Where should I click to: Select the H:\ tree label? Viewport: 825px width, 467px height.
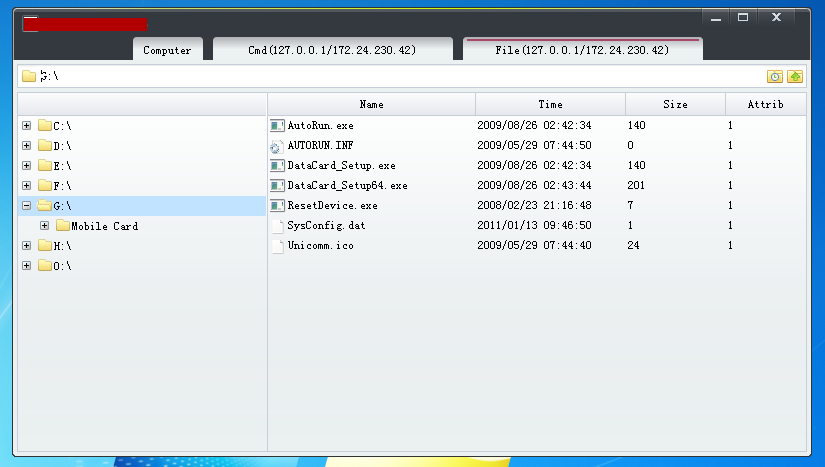62,246
